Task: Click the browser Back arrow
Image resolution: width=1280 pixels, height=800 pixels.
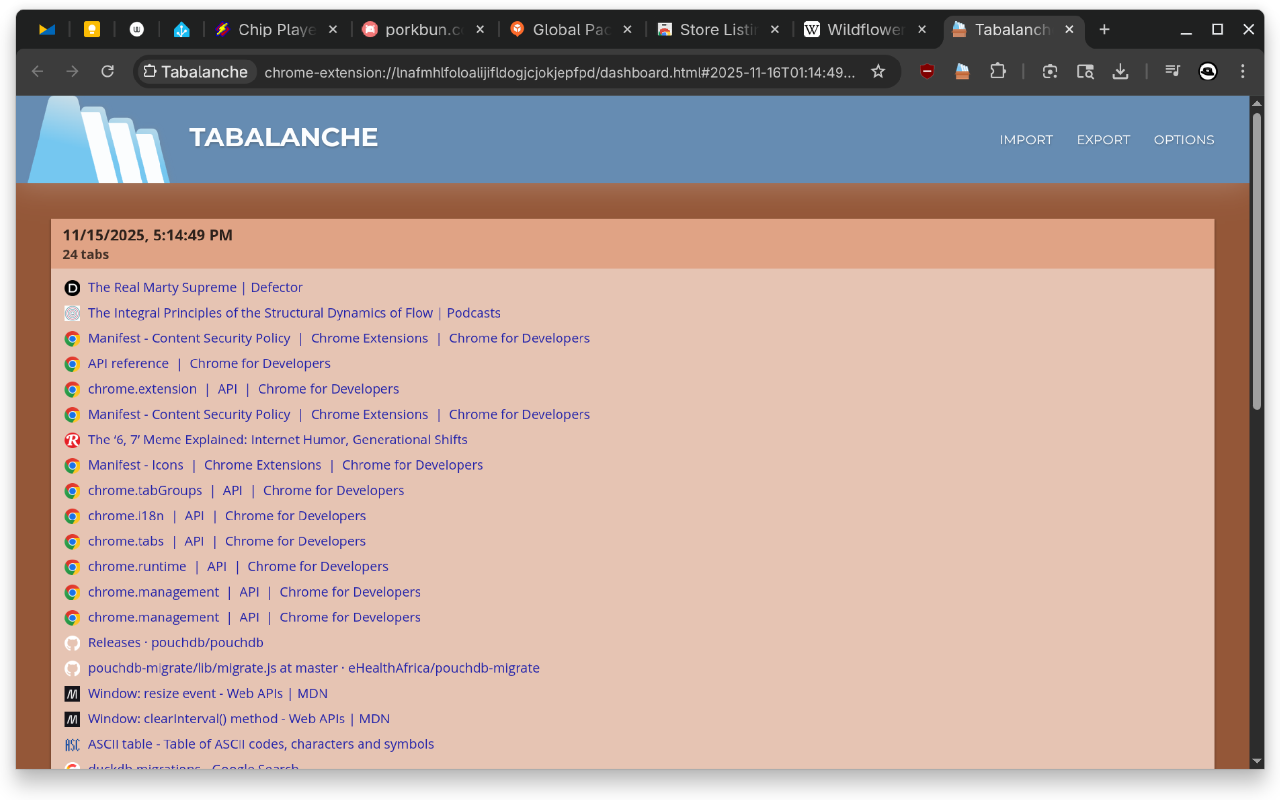Action: 38,71
